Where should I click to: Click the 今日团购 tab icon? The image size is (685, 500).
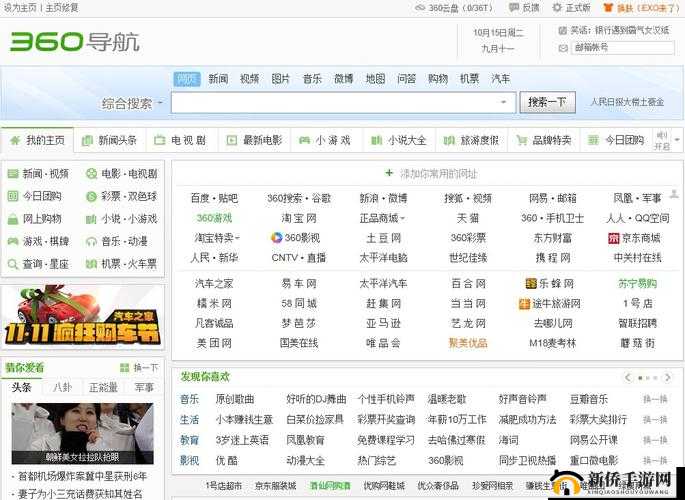(x=593, y=140)
